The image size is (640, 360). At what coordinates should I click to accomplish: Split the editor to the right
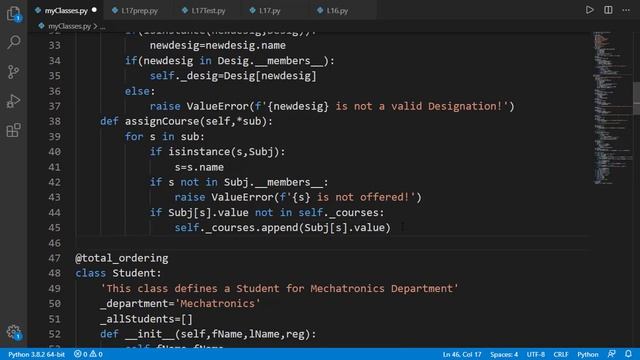[608, 10]
